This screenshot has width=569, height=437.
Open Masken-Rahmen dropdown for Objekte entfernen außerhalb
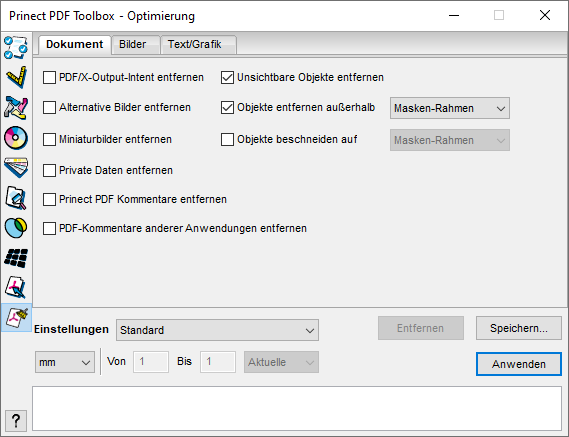(450, 108)
